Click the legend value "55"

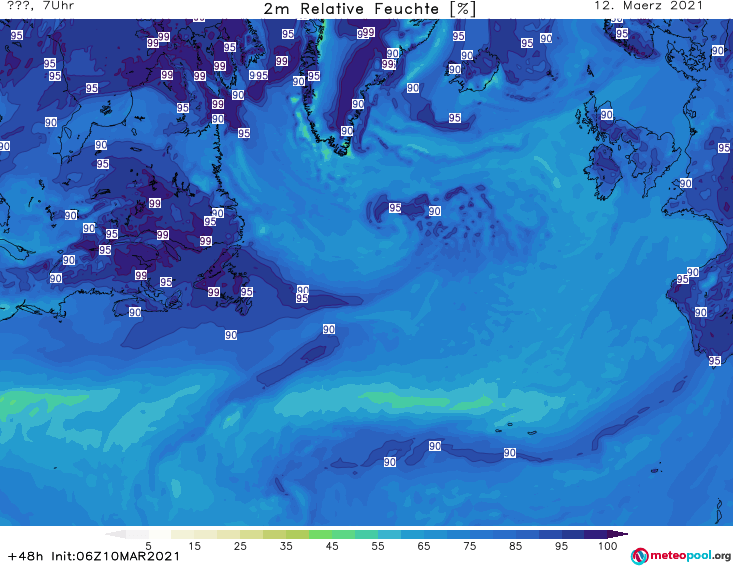378,546
